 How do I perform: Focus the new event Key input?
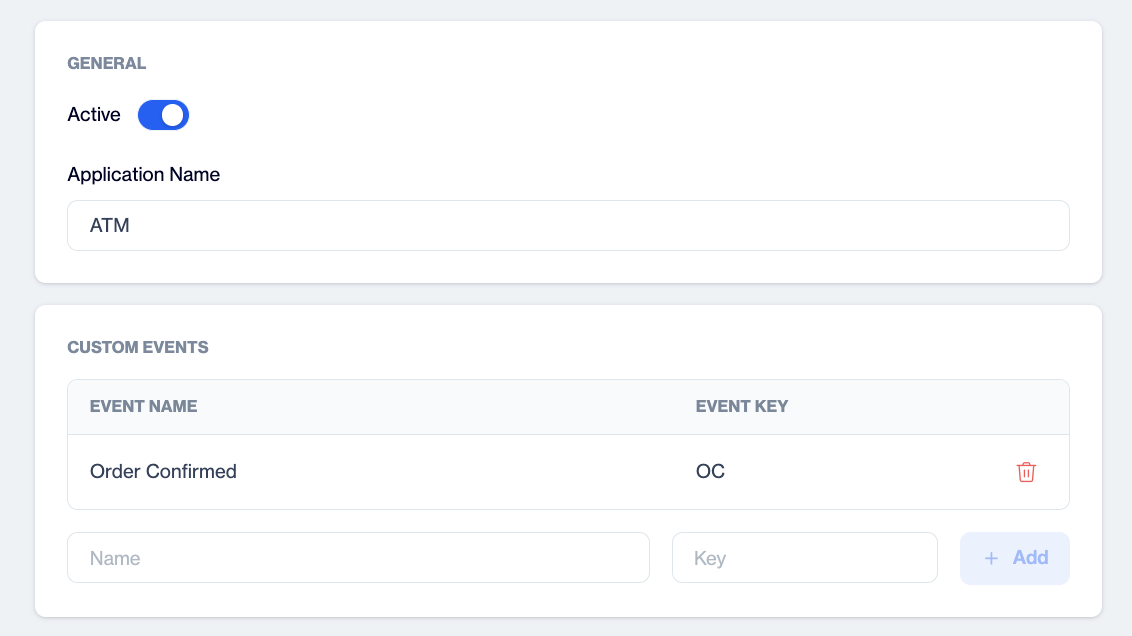pos(804,557)
